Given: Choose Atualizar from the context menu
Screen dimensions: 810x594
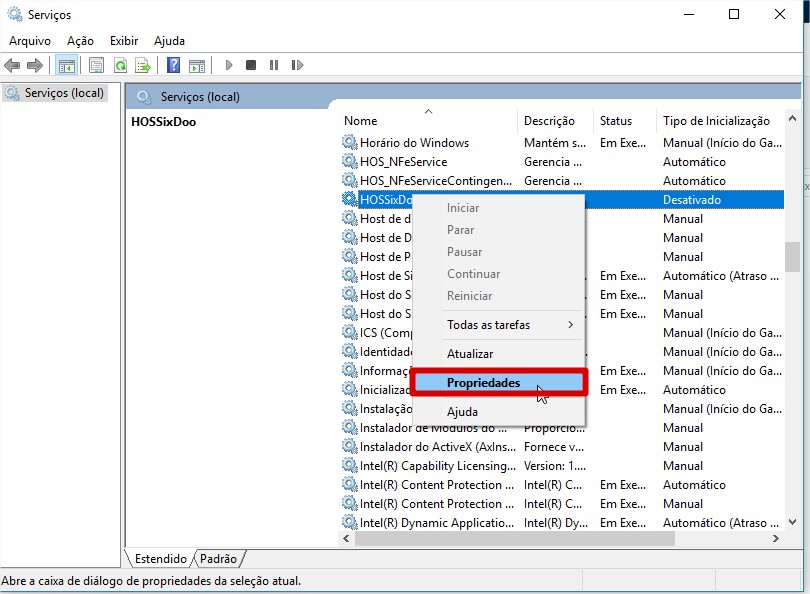Looking at the screenshot, I should coord(470,354).
